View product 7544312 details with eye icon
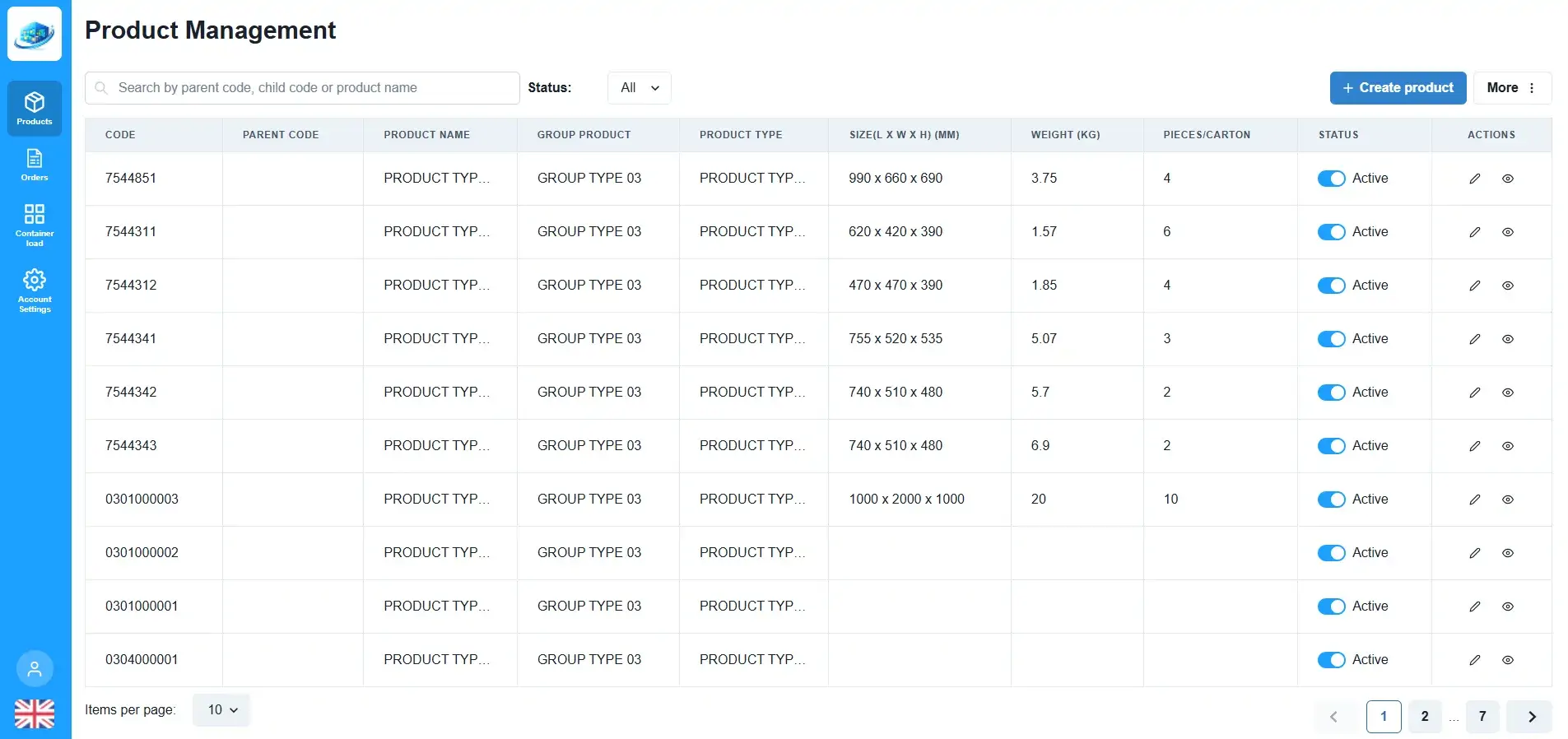 click(x=1508, y=286)
